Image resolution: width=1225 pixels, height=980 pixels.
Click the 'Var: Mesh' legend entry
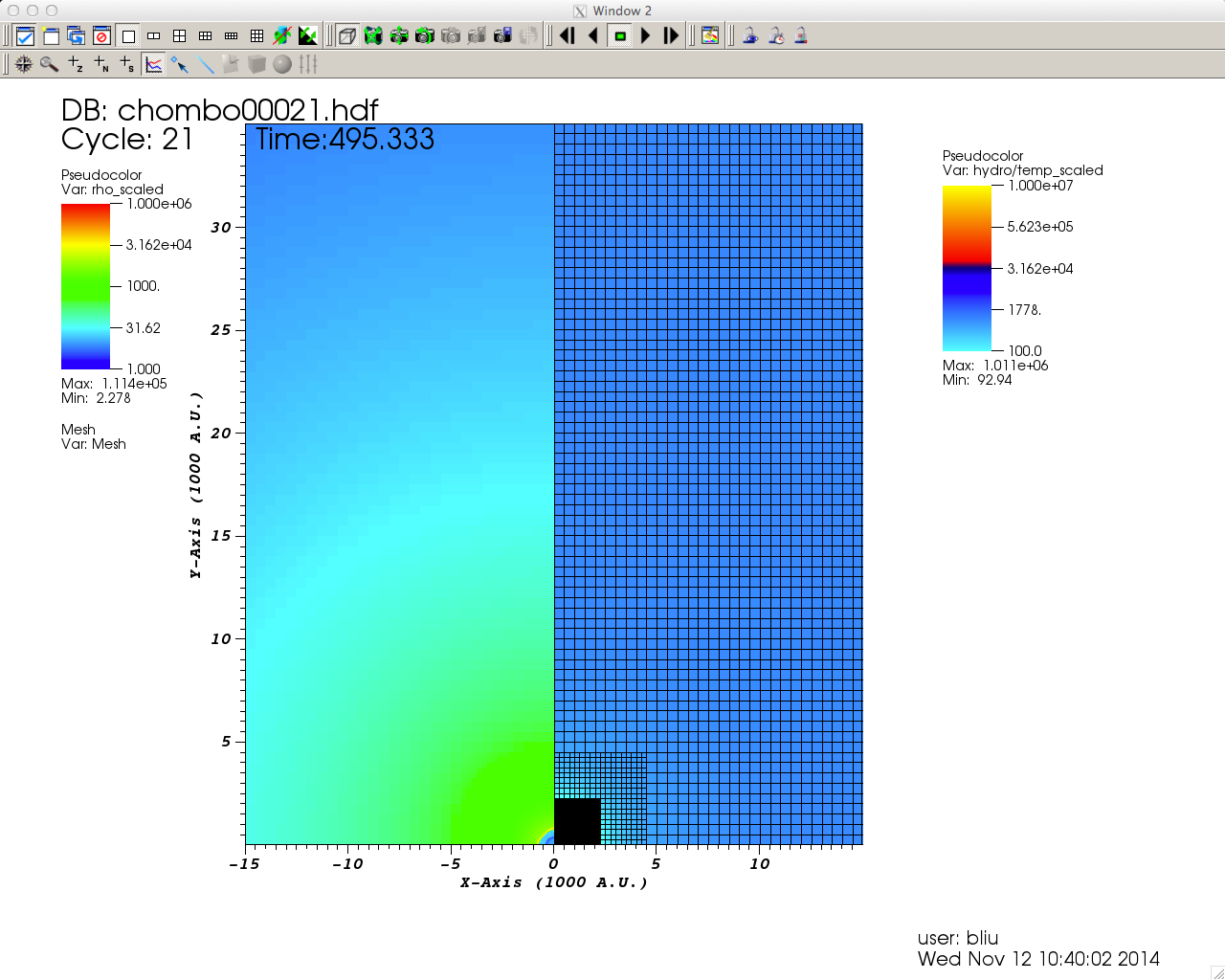pyautogui.click(x=94, y=444)
